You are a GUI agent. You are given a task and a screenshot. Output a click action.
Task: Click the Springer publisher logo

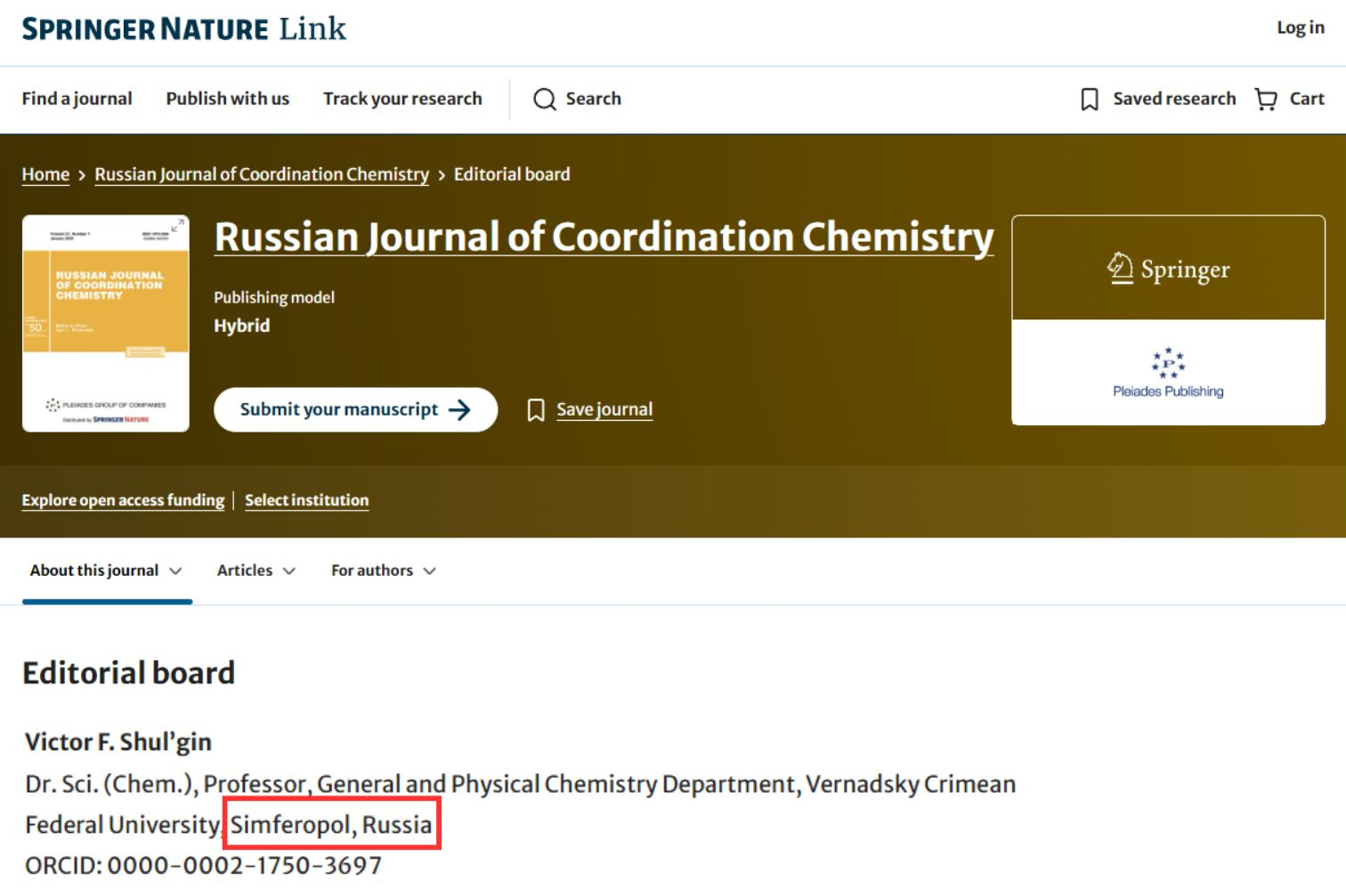click(x=1168, y=268)
